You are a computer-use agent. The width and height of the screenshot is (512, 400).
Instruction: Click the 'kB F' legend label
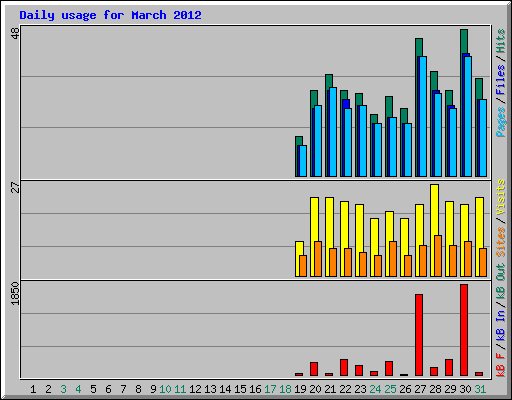pyautogui.click(x=500, y=365)
